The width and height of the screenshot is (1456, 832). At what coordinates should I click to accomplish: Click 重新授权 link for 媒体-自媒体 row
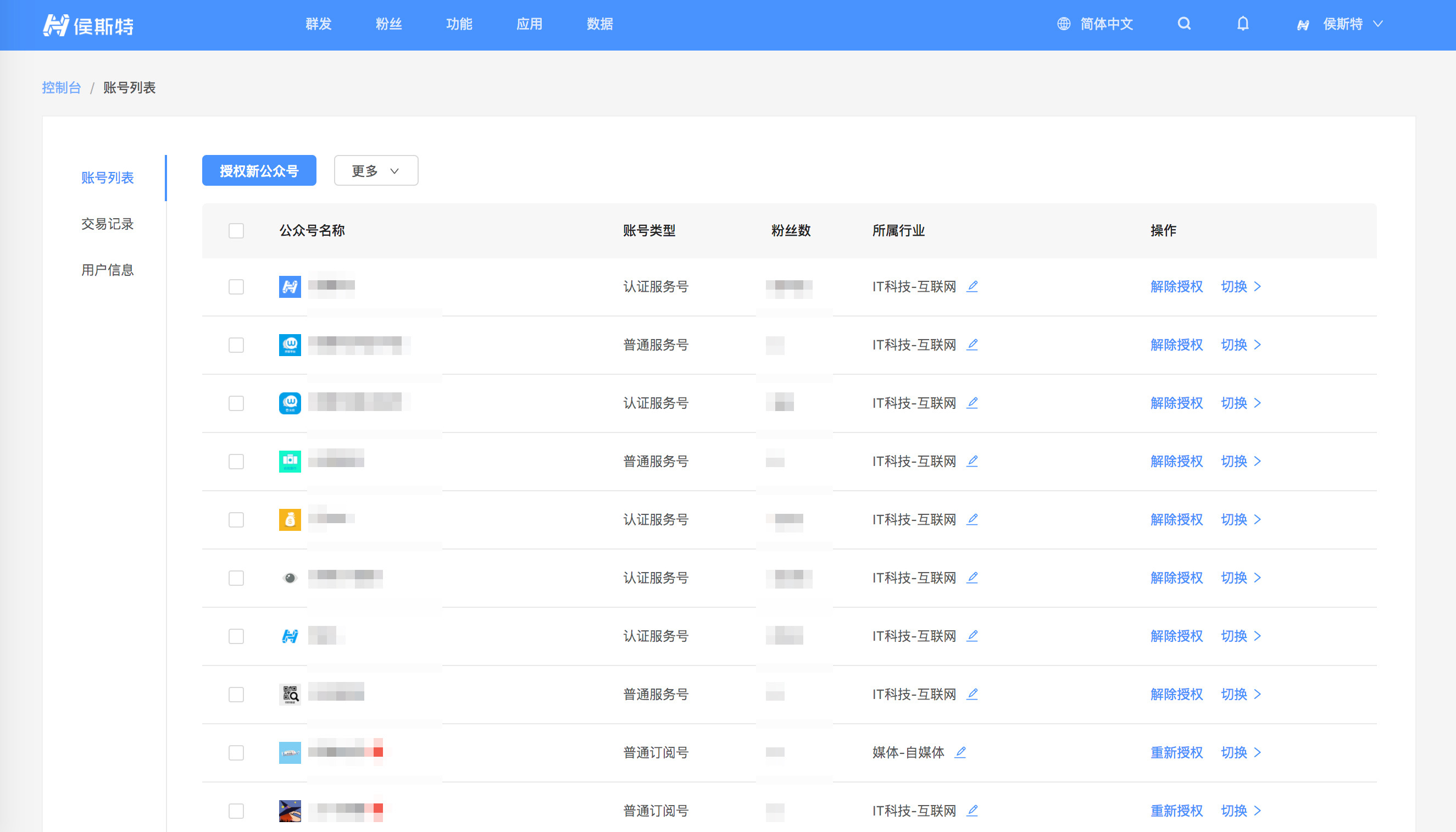tap(1176, 752)
